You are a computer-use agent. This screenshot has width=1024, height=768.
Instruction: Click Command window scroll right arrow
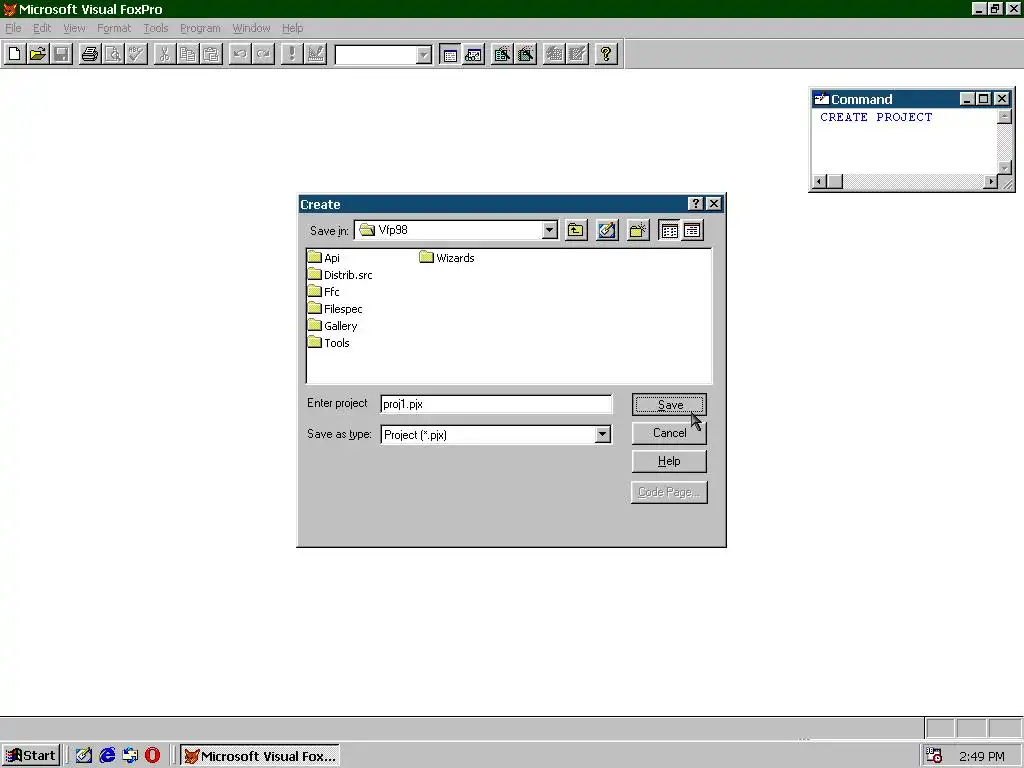(x=991, y=182)
